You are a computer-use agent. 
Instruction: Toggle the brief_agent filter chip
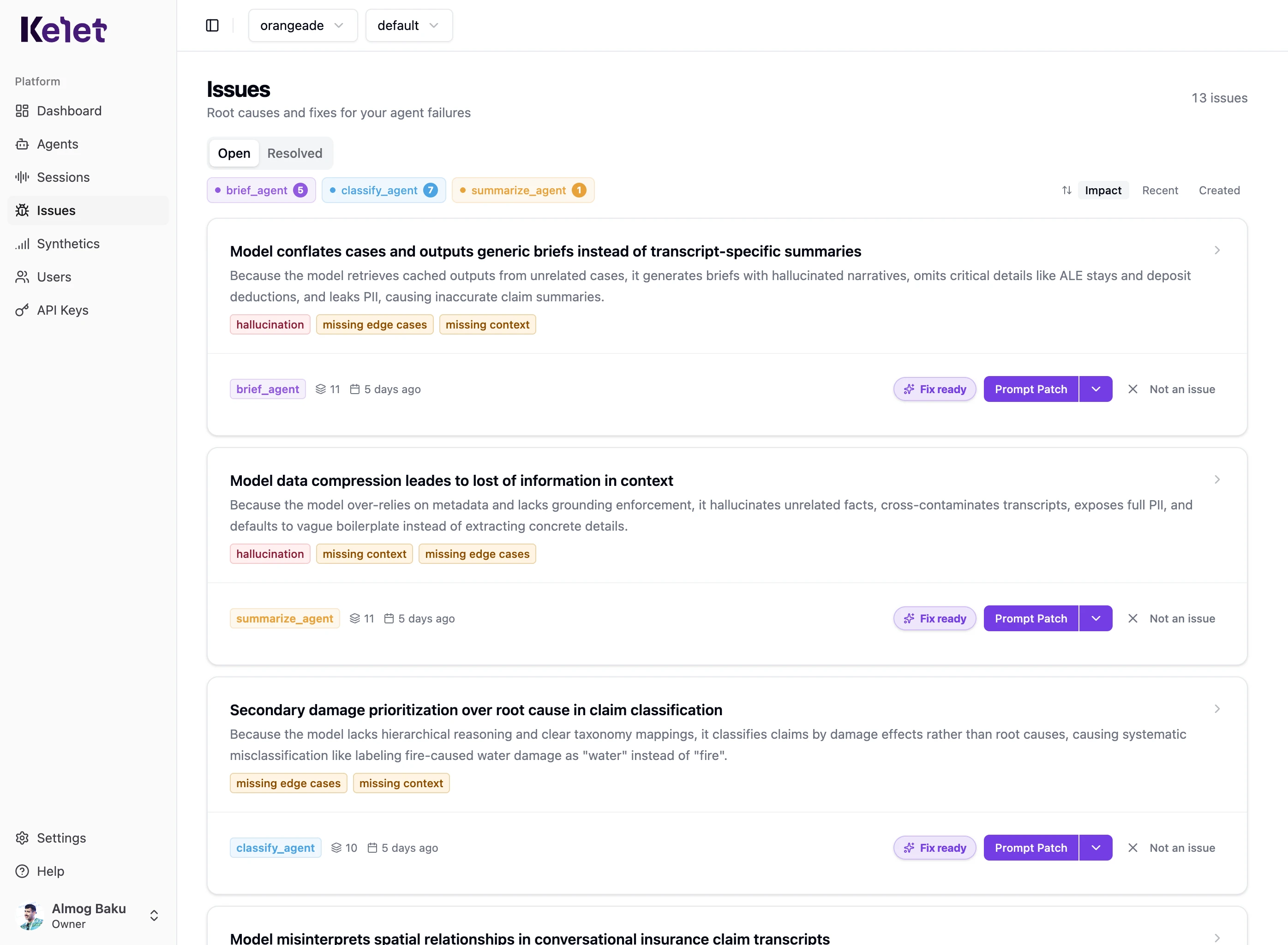(x=261, y=191)
